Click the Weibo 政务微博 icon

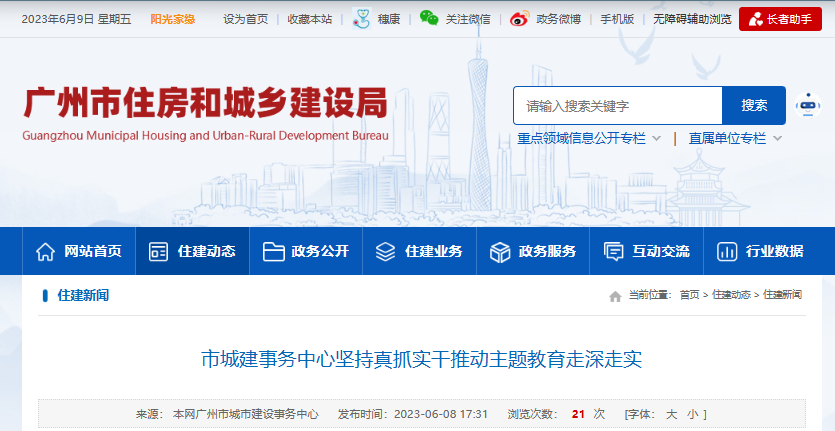(518, 19)
